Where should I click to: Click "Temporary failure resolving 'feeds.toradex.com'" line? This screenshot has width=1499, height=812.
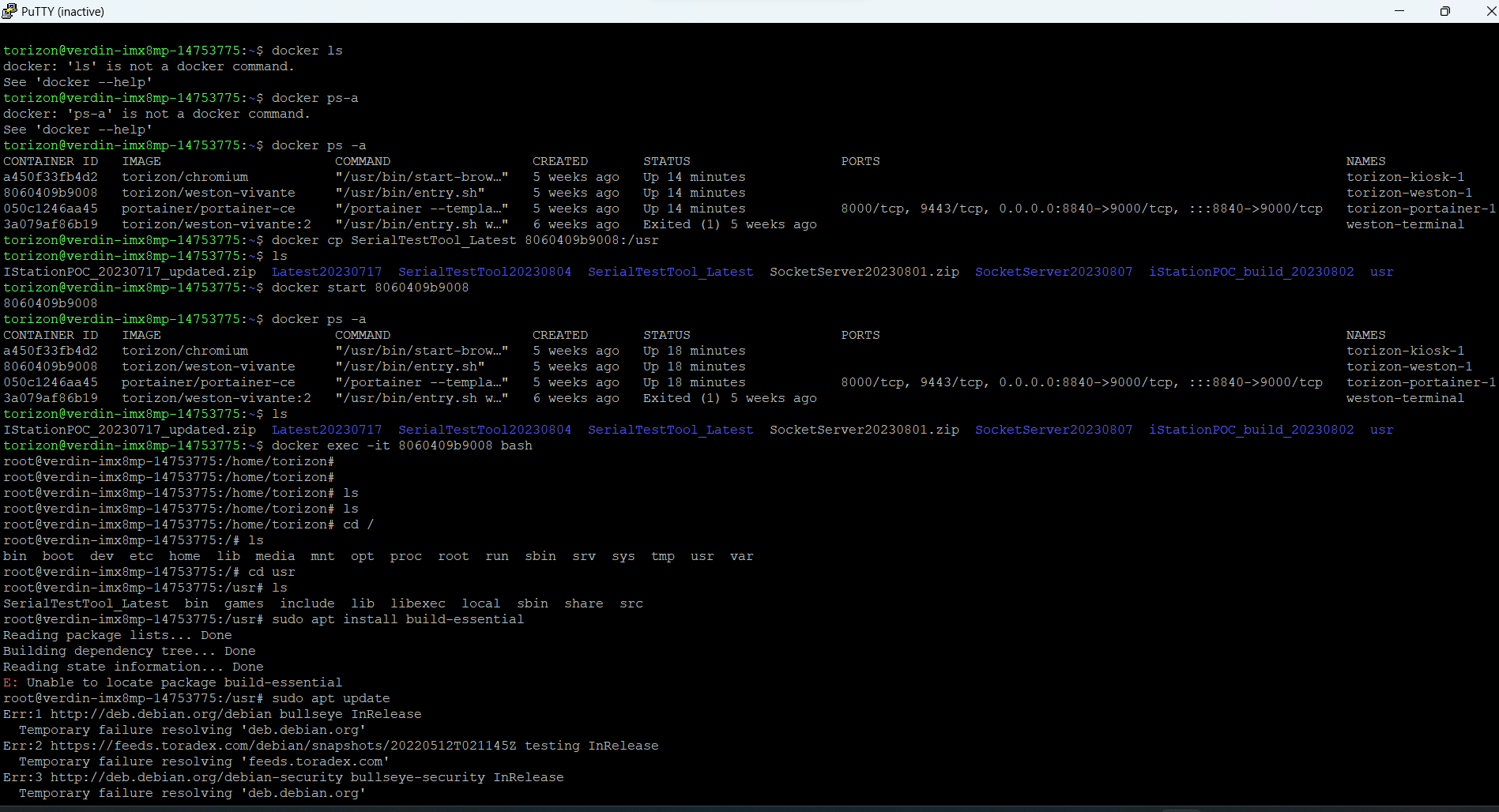coord(205,761)
